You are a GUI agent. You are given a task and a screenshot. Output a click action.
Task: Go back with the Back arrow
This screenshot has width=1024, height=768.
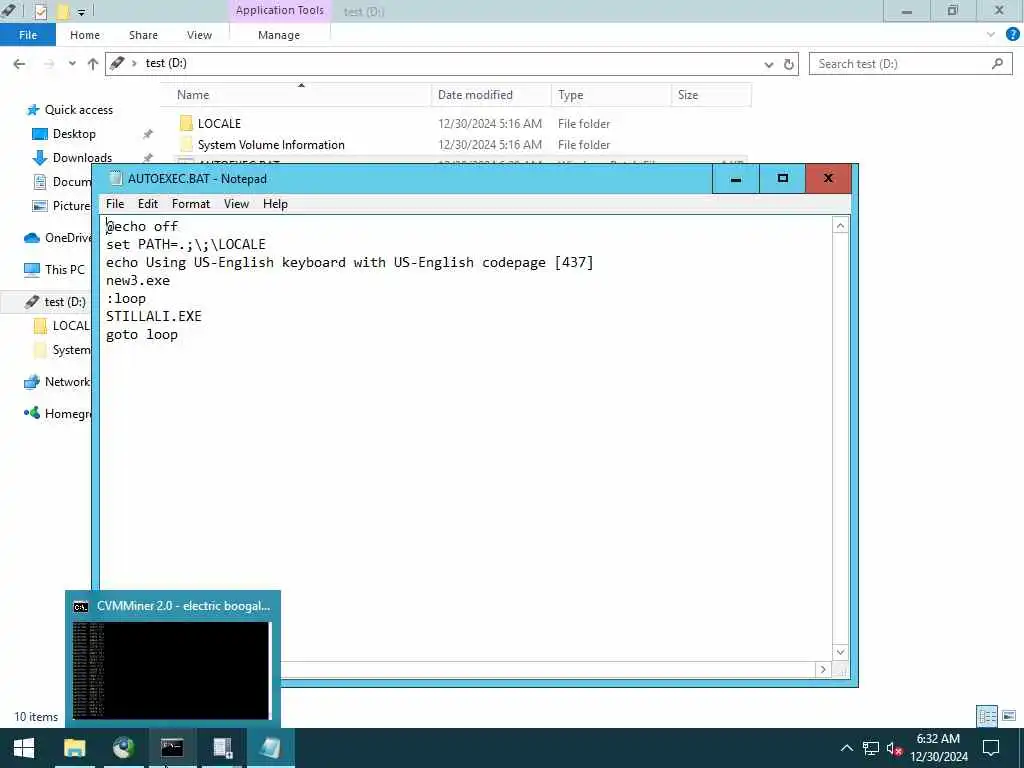20,63
